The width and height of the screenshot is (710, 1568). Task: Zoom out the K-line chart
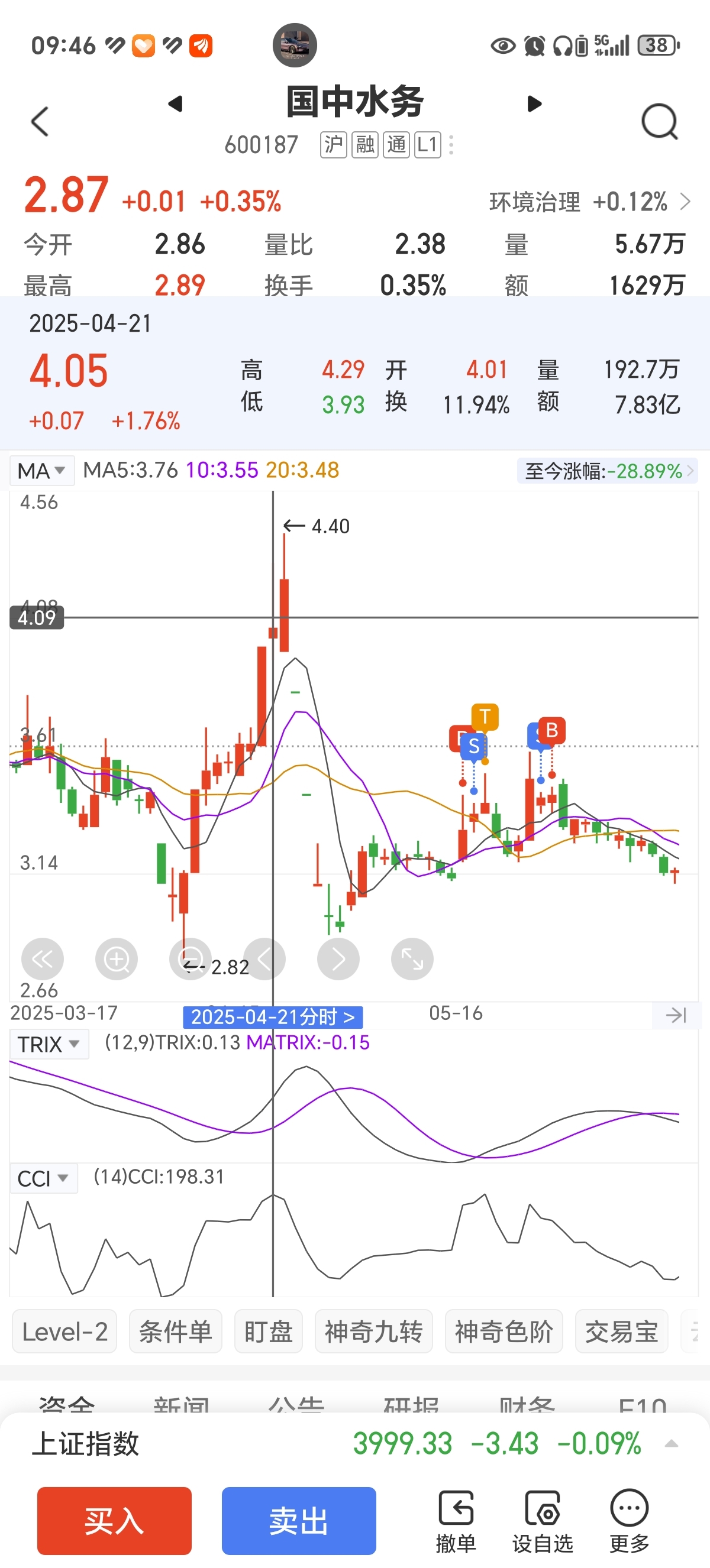[191, 959]
